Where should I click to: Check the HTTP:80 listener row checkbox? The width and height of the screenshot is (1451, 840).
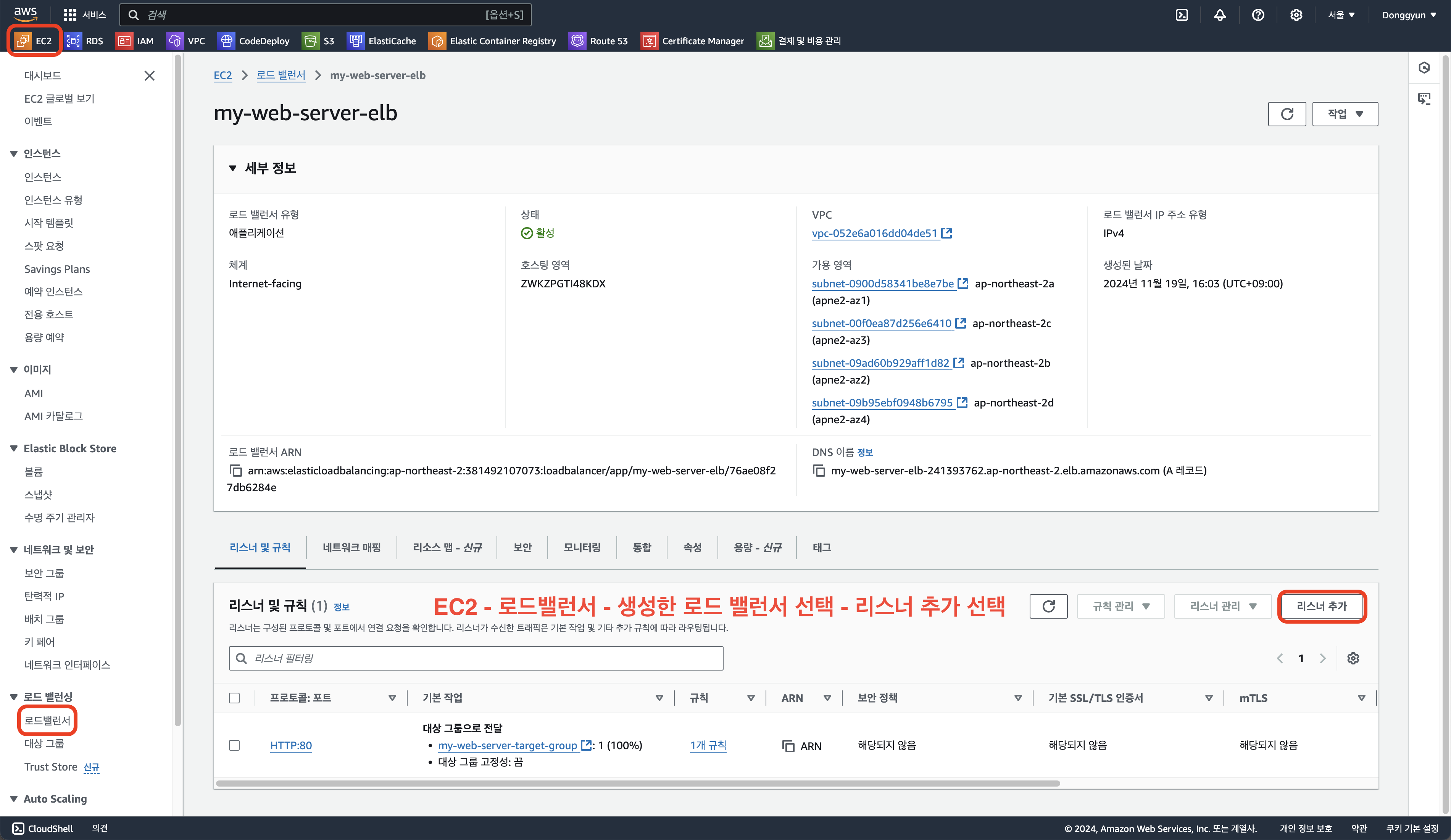click(234, 745)
